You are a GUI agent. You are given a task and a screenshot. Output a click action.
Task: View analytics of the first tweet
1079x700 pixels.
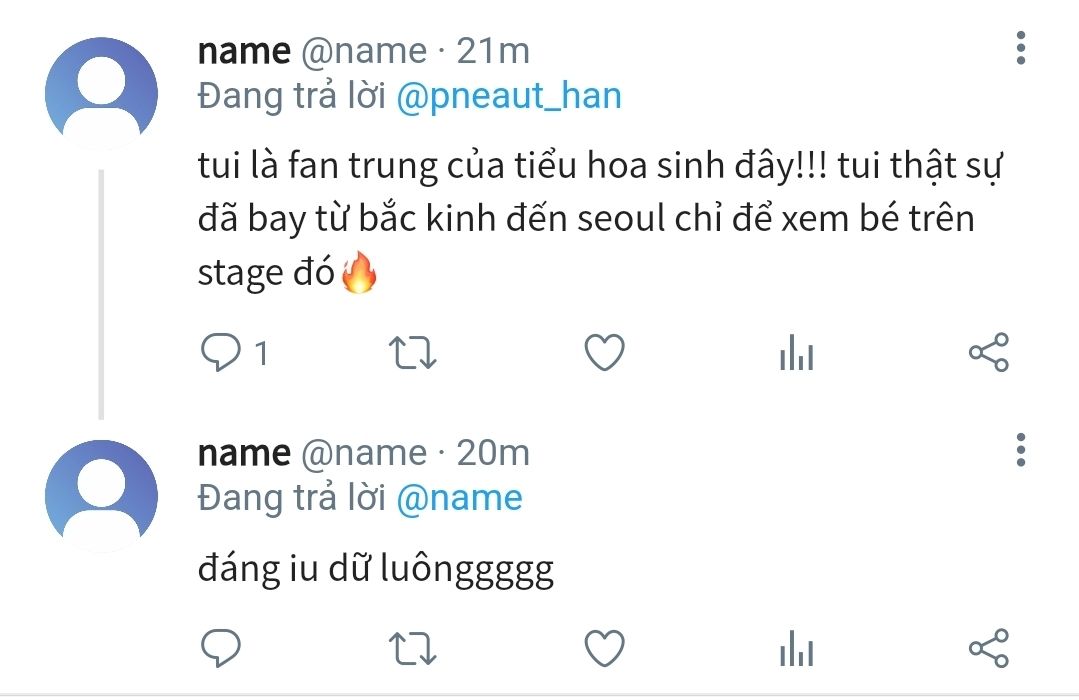796,354
